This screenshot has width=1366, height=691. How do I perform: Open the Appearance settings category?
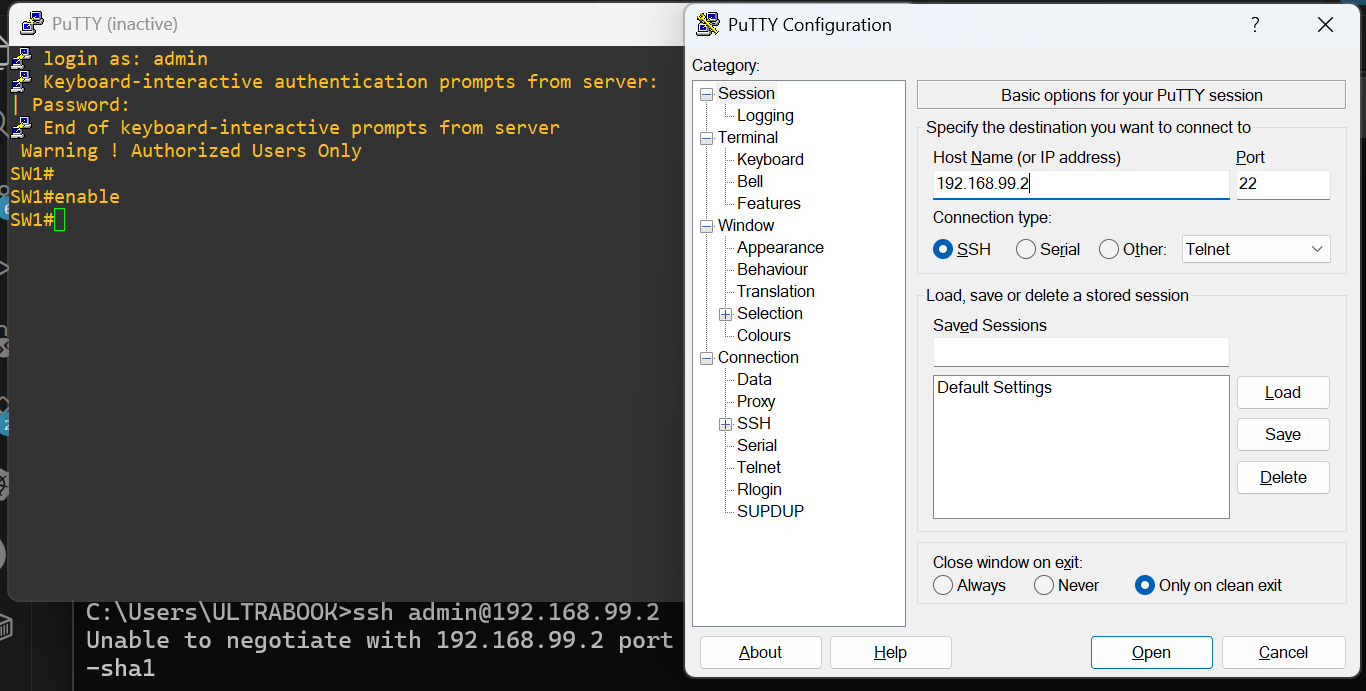(x=780, y=248)
